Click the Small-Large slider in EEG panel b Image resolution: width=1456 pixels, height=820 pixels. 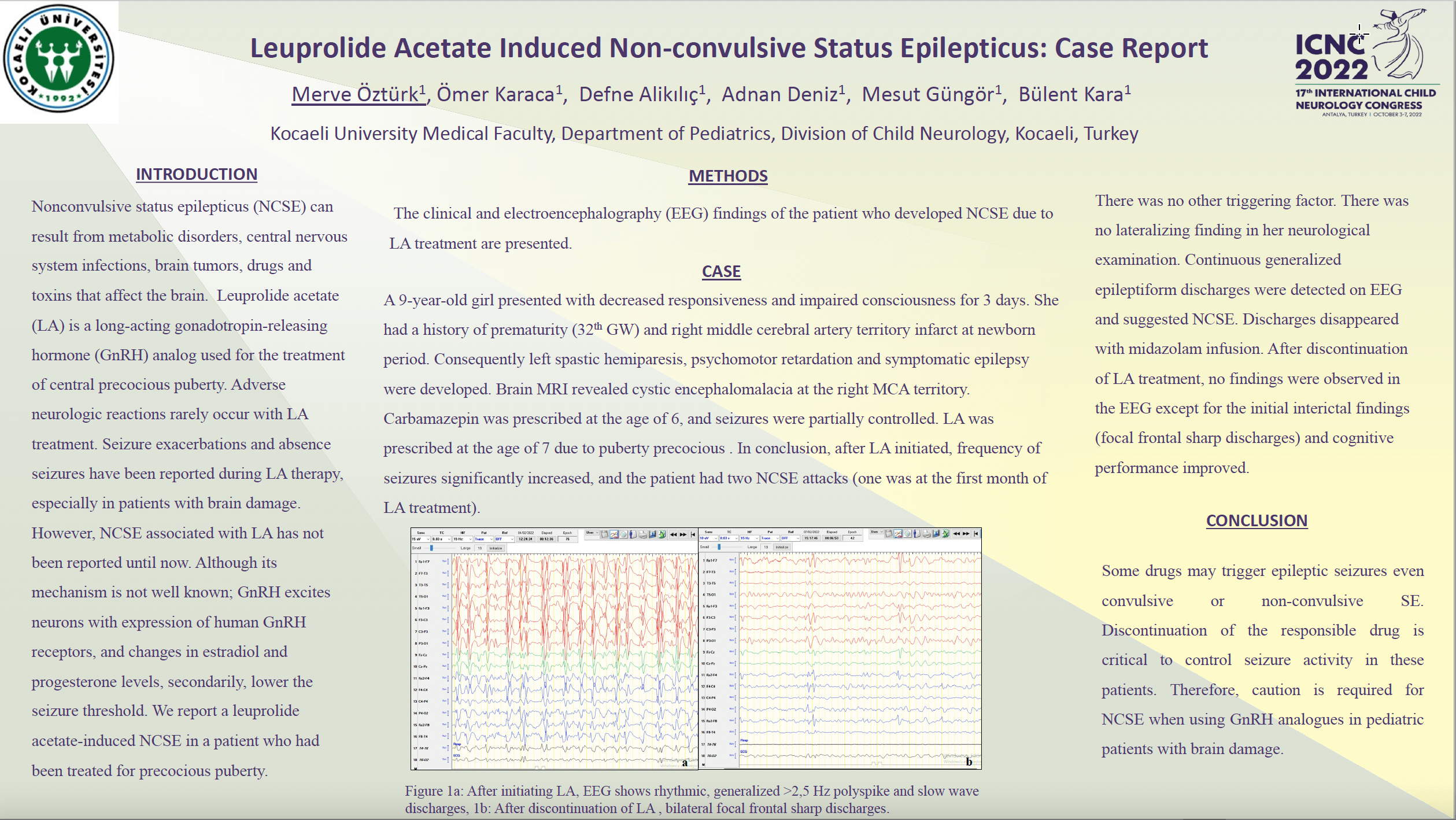[x=726, y=547]
